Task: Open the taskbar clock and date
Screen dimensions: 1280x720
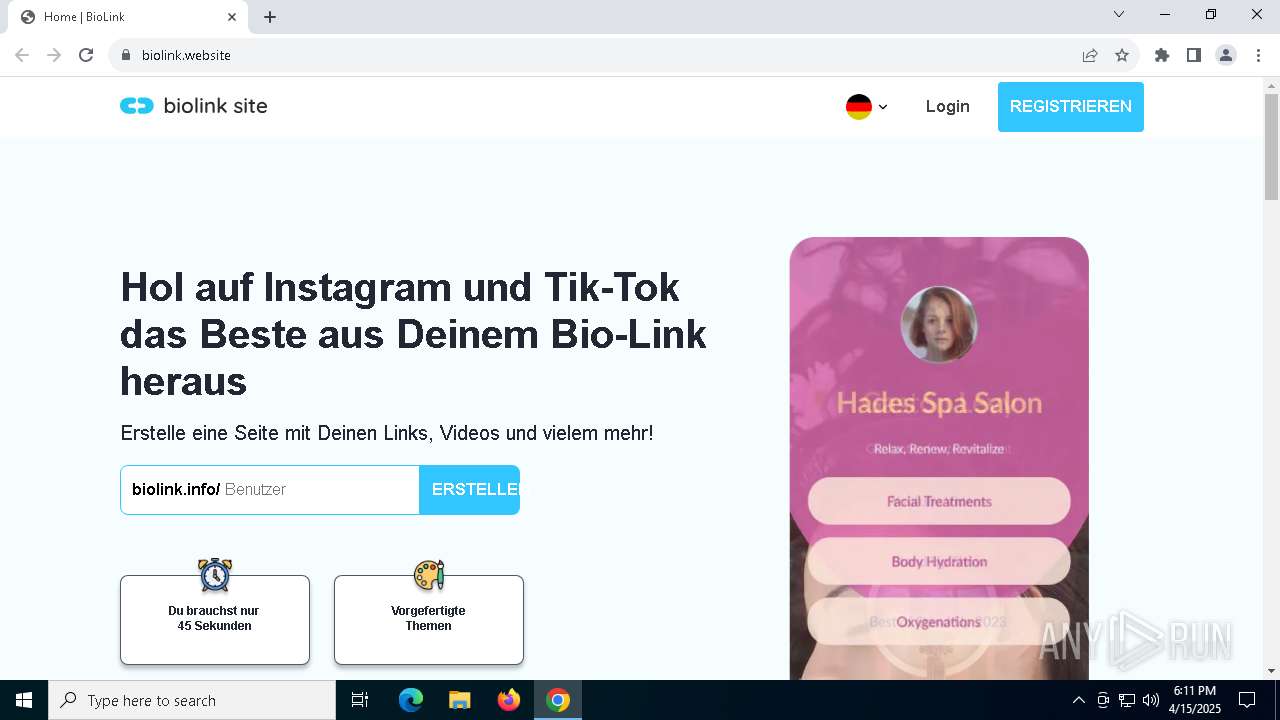Action: click(1195, 700)
